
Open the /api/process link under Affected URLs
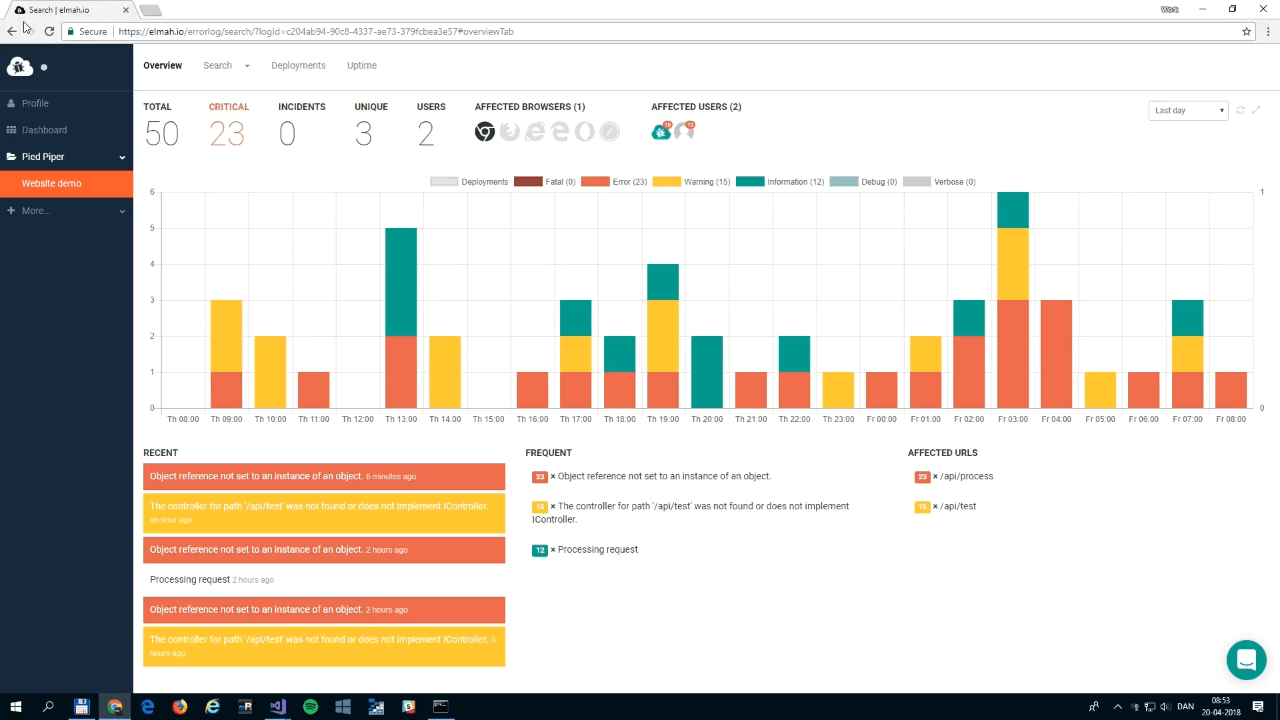[966, 476]
